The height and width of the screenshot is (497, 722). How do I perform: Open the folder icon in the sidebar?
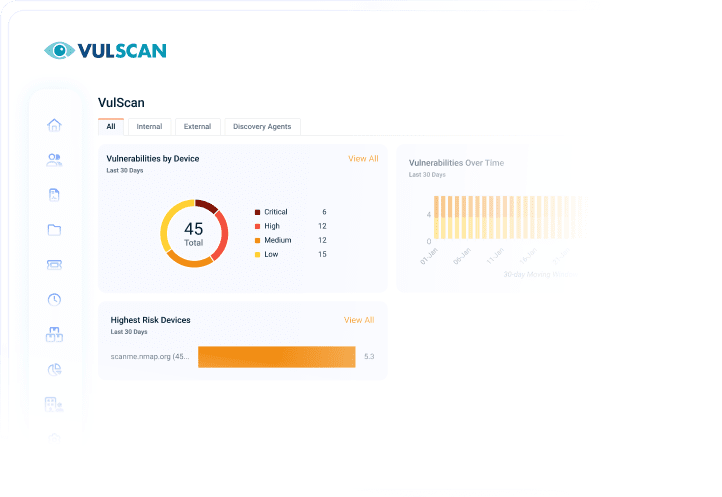coord(54,230)
